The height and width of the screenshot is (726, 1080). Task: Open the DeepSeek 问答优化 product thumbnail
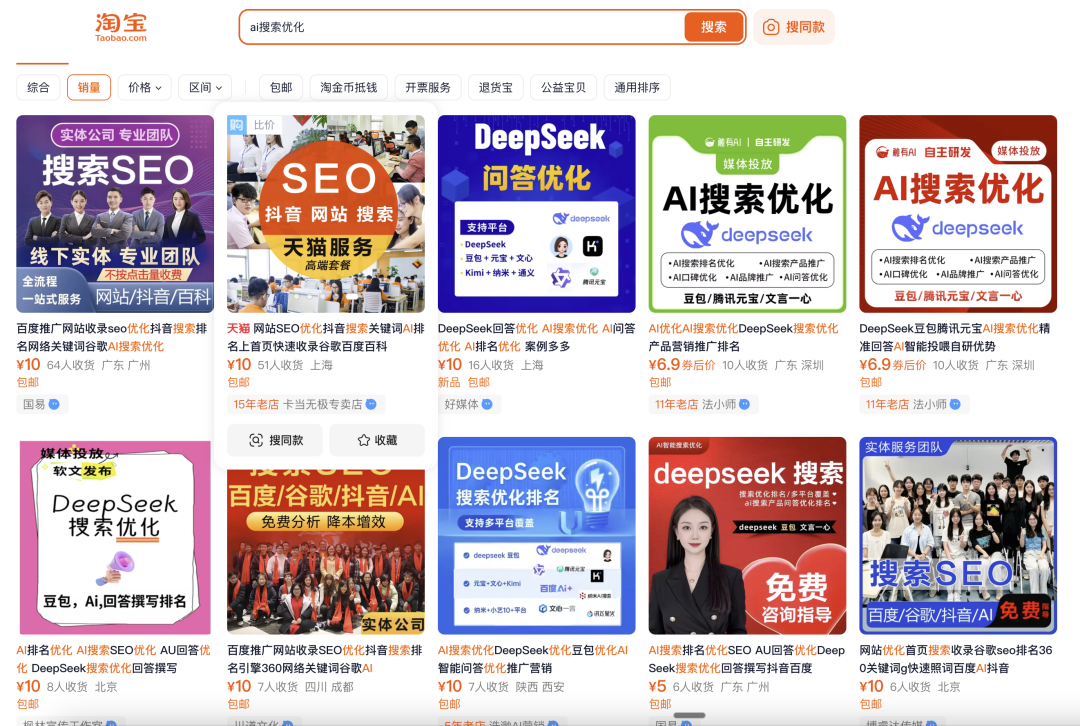tap(537, 214)
